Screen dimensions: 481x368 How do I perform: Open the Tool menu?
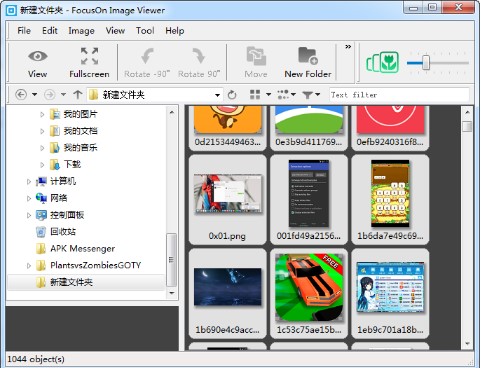point(145,31)
